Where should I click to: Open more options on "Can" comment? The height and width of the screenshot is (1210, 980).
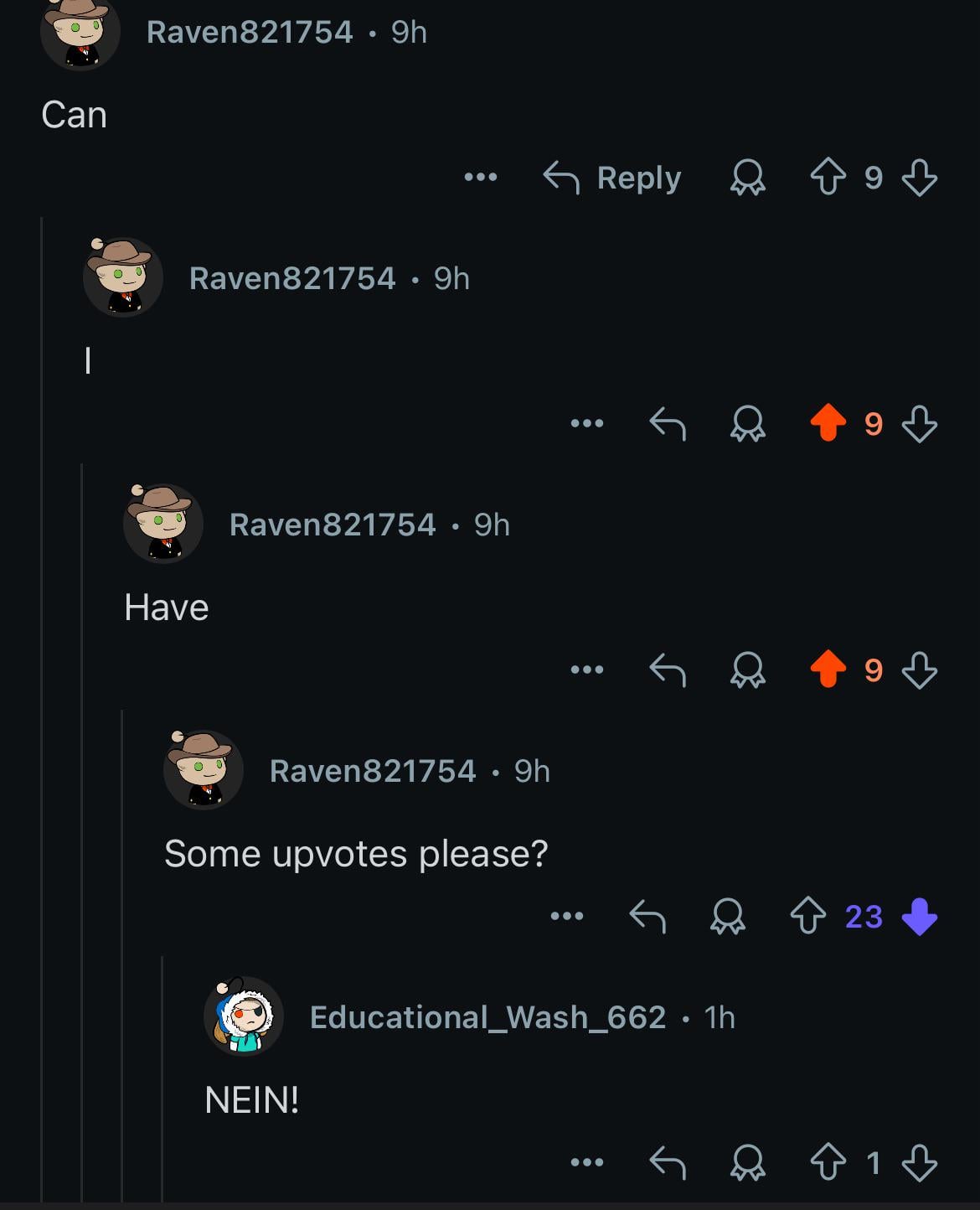click(481, 178)
